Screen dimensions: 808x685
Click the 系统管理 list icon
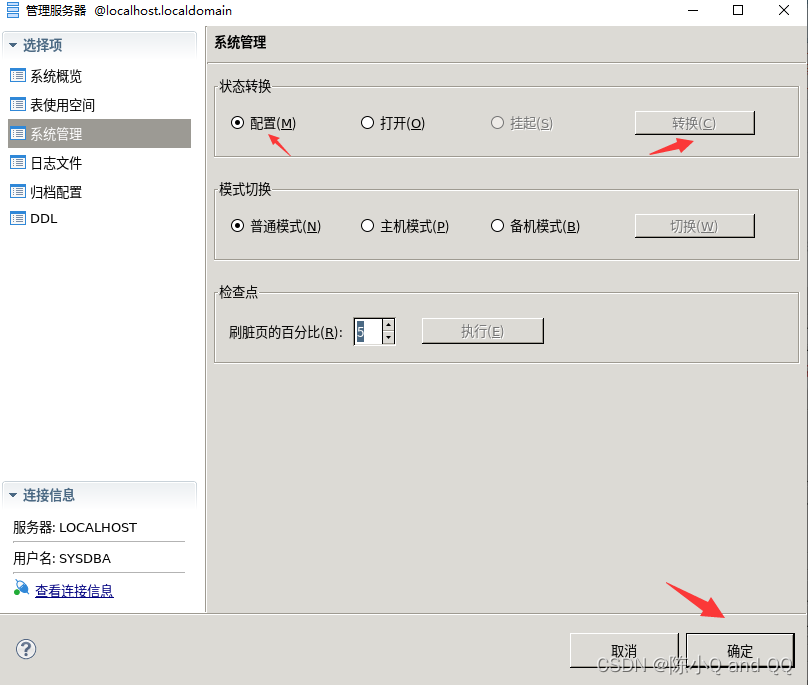[x=18, y=133]
